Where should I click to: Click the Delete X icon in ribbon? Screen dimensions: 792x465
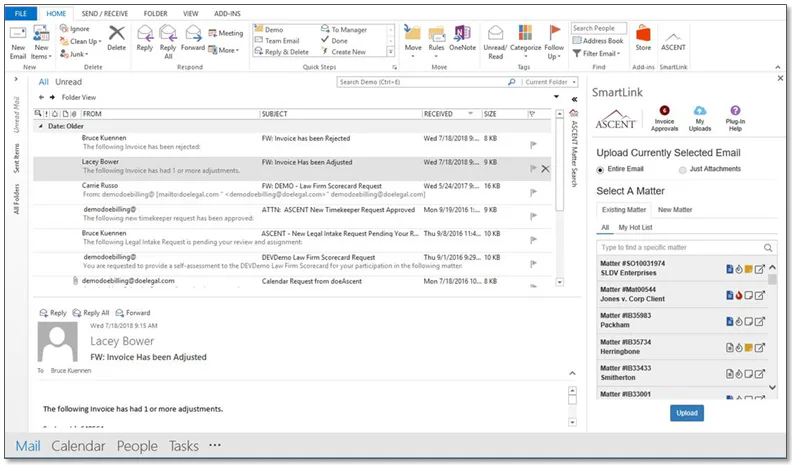[117, 33]
